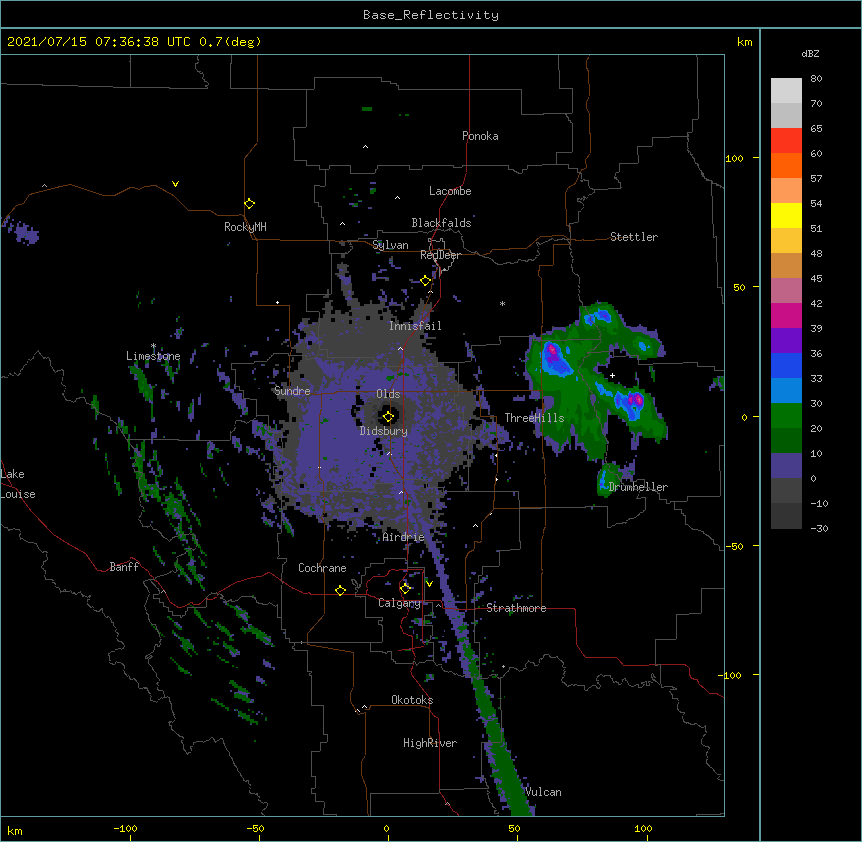Viewport: 862px width, 842px height.
Task: Click the white plus marker northeast of ThreeHills
Action: point(612,375)
